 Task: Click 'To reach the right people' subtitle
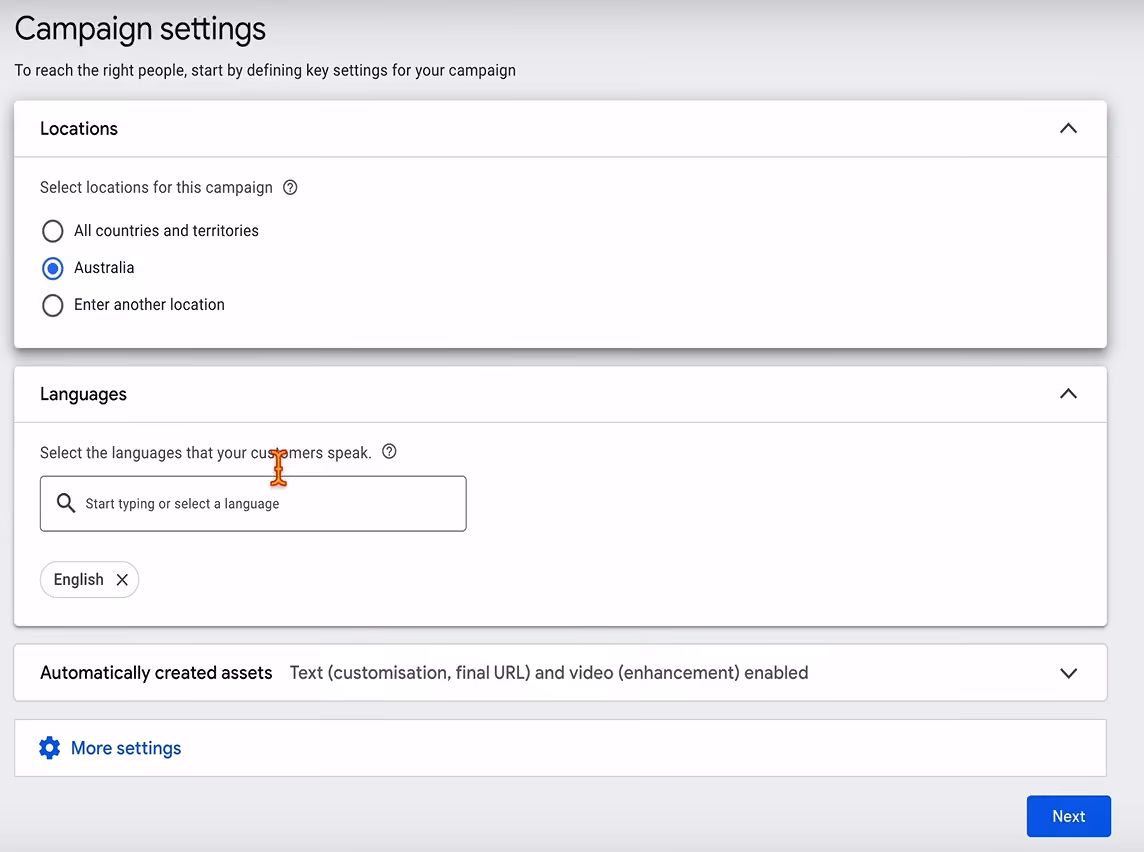tap(265, 70)
